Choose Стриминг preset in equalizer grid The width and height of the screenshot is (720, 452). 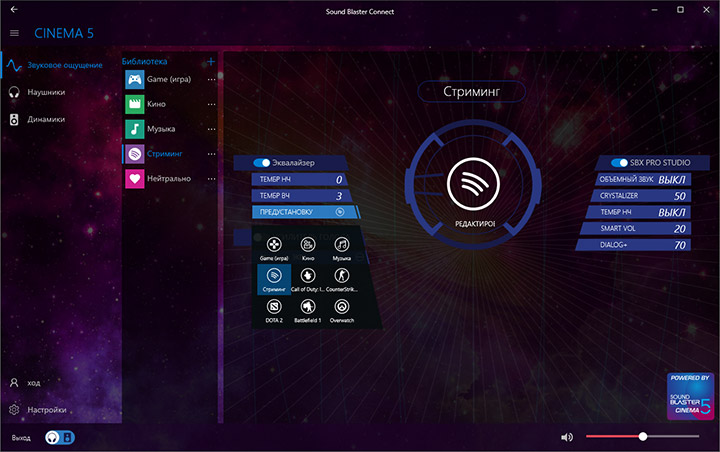(274, 280)
